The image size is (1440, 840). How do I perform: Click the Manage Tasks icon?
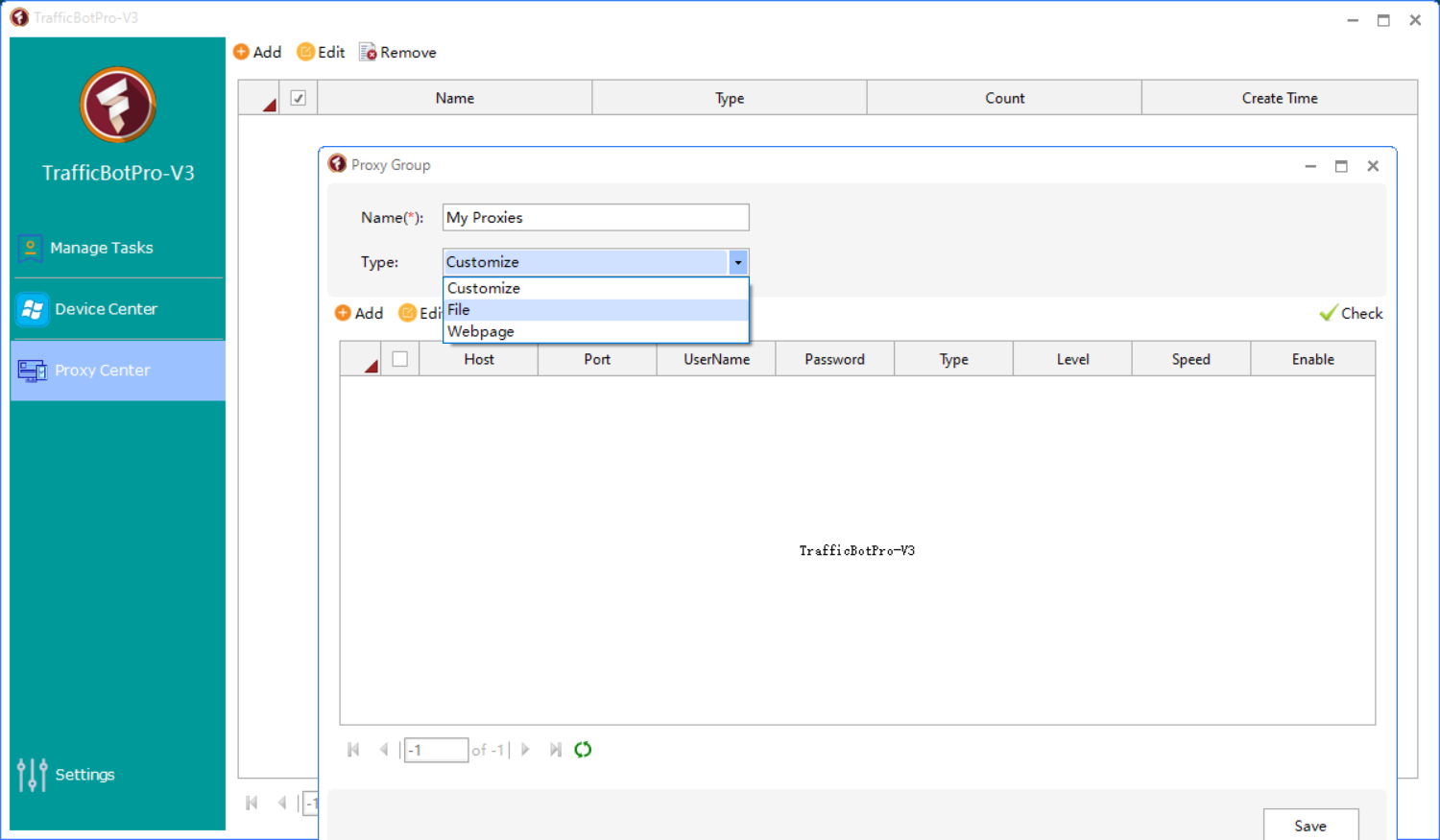point(31,249)
